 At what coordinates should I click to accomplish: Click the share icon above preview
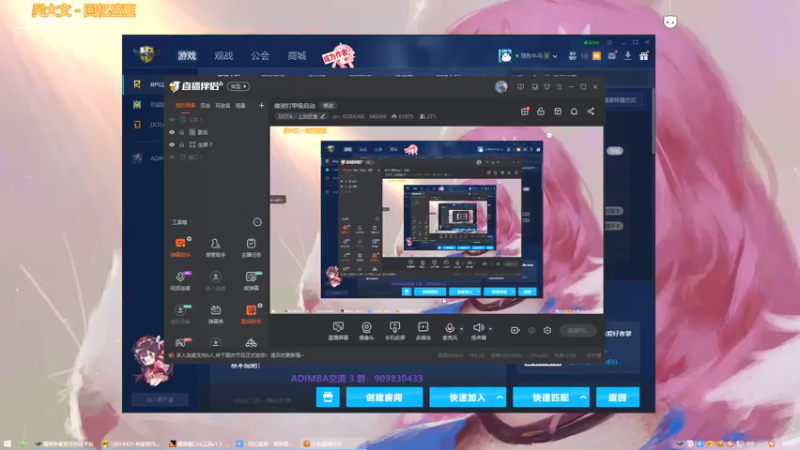click(591, 111)
